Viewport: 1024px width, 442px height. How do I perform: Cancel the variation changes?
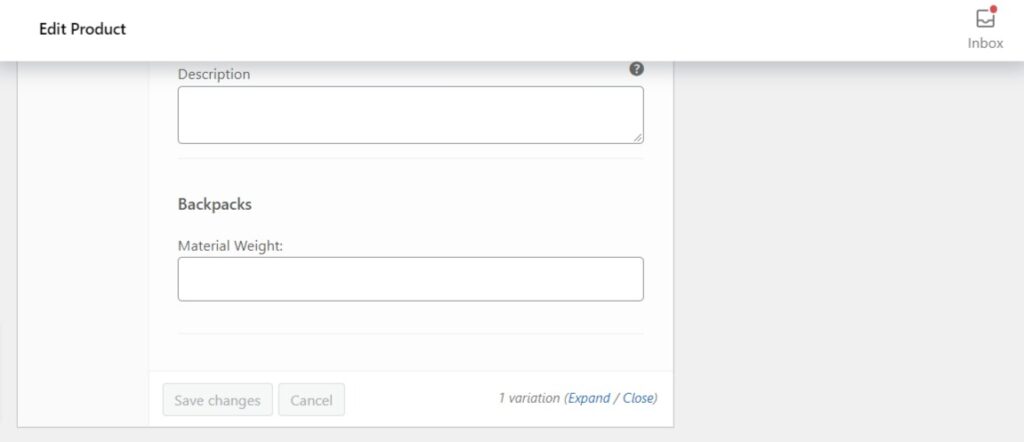(x=311, y=400)
